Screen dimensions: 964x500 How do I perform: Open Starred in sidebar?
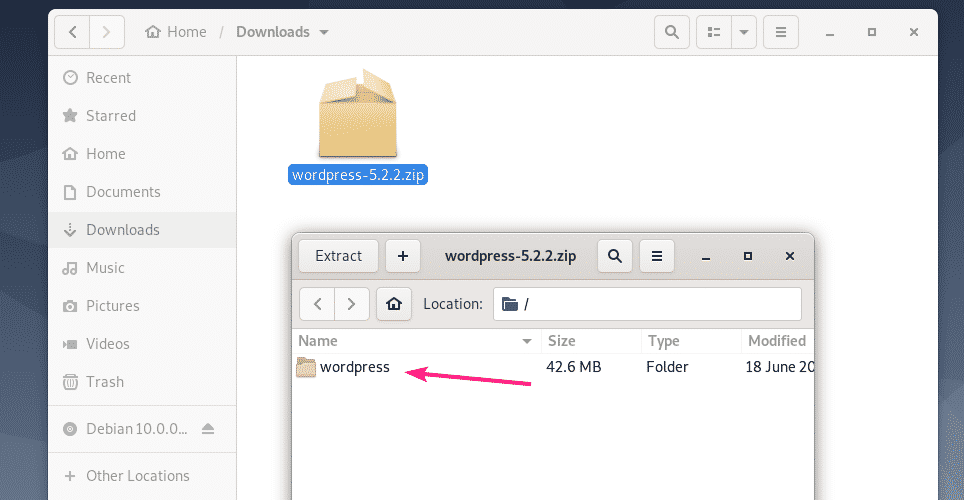(x=142, y=116)
